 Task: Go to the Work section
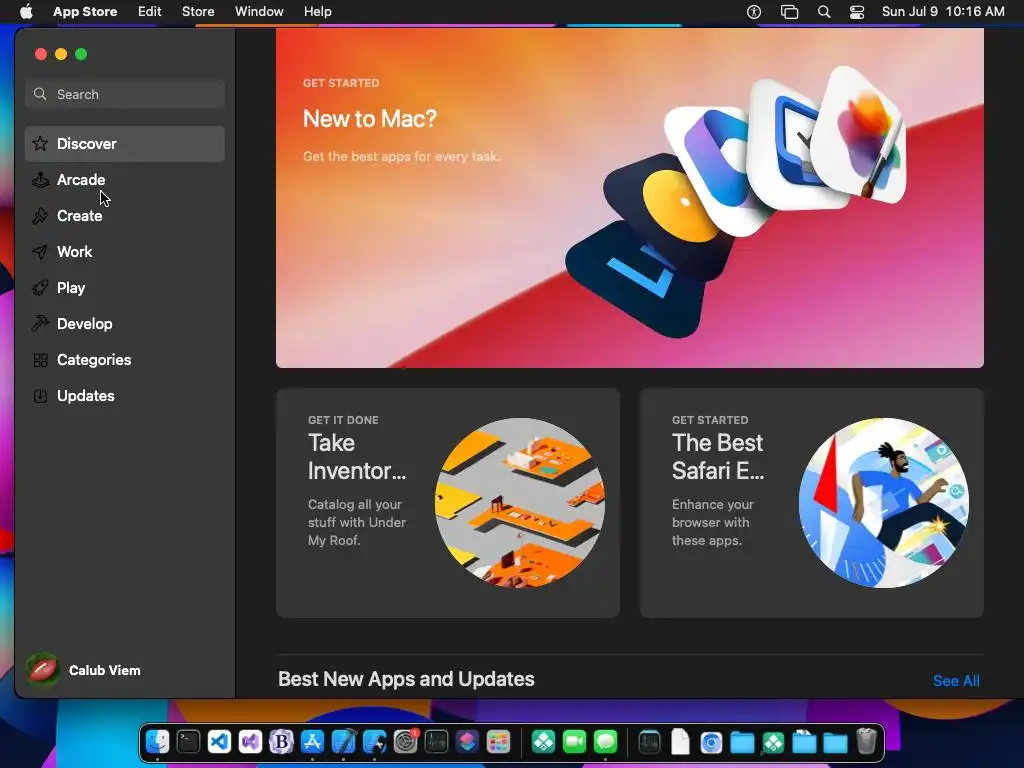[x=125, y=251]
